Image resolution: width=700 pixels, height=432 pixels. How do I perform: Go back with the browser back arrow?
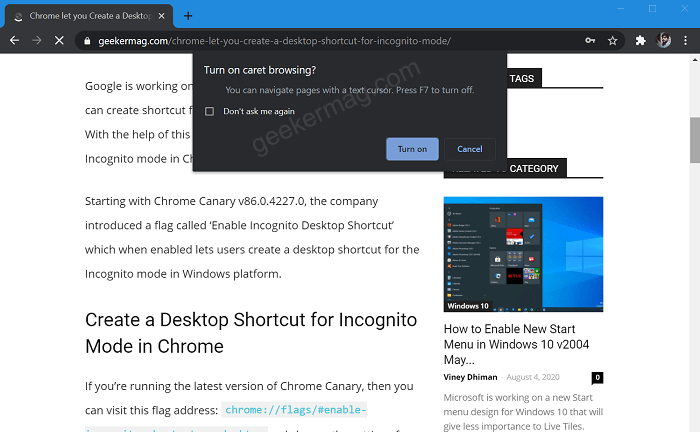(14, 41)
